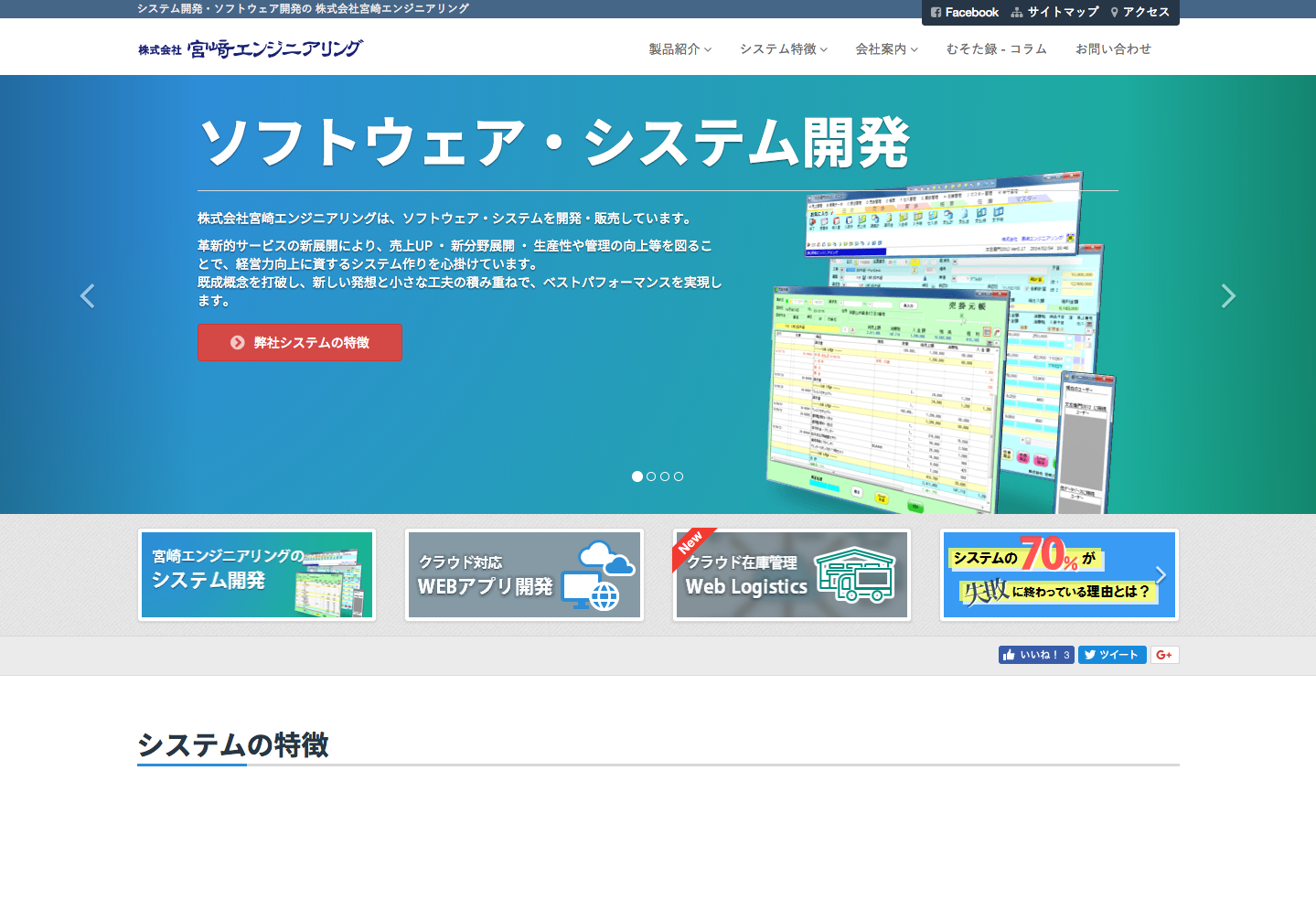Go to next hero slide arrow

click(x=1228, y=295)
